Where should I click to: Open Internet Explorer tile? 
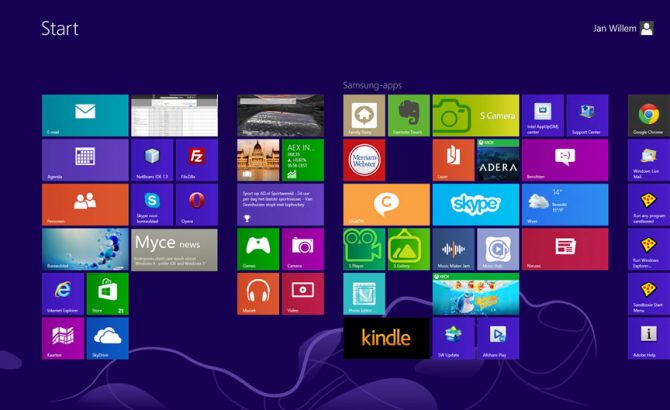(x=63, y=294)
